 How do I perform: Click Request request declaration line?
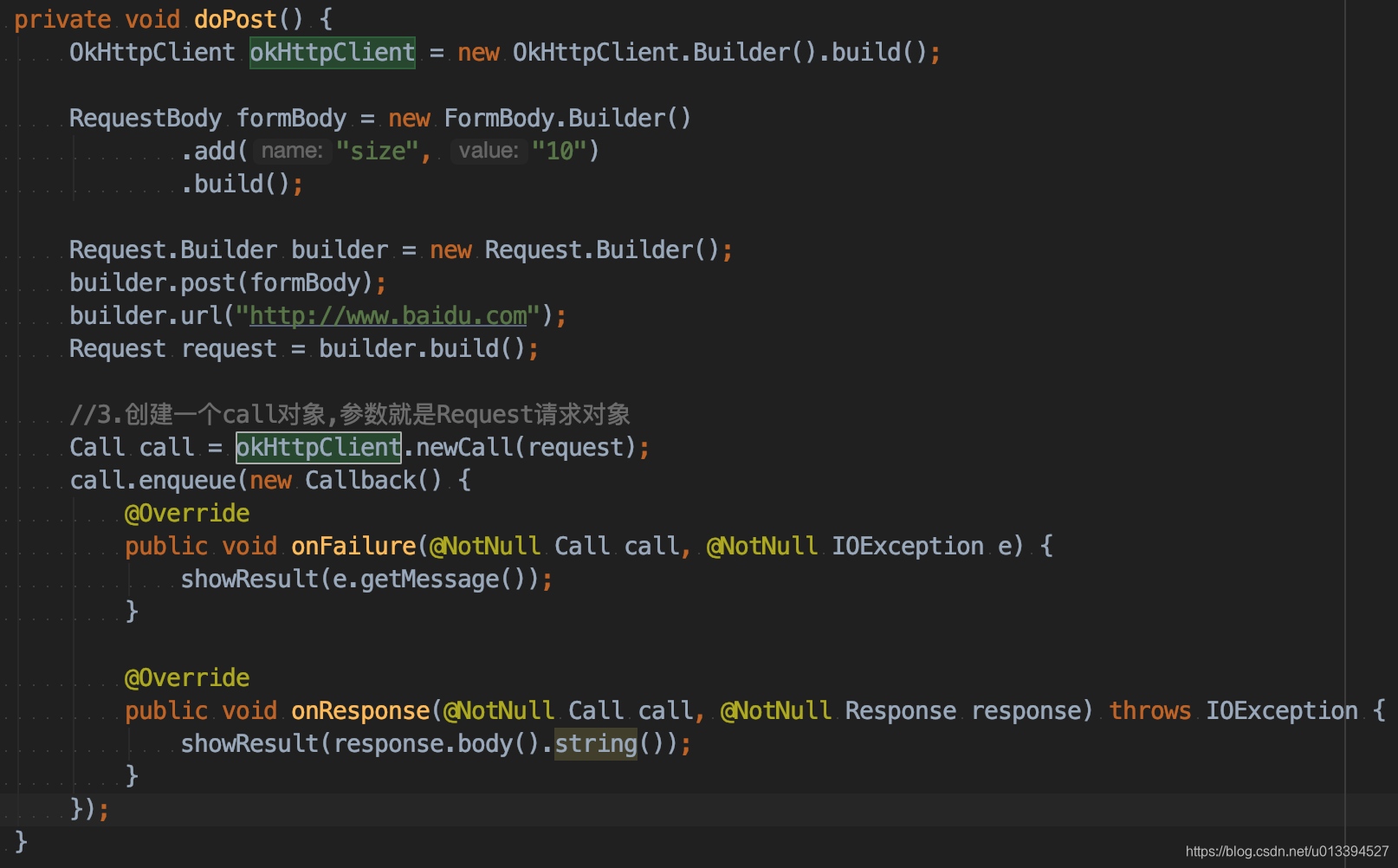pyautogui.click(x=304, y=348)
